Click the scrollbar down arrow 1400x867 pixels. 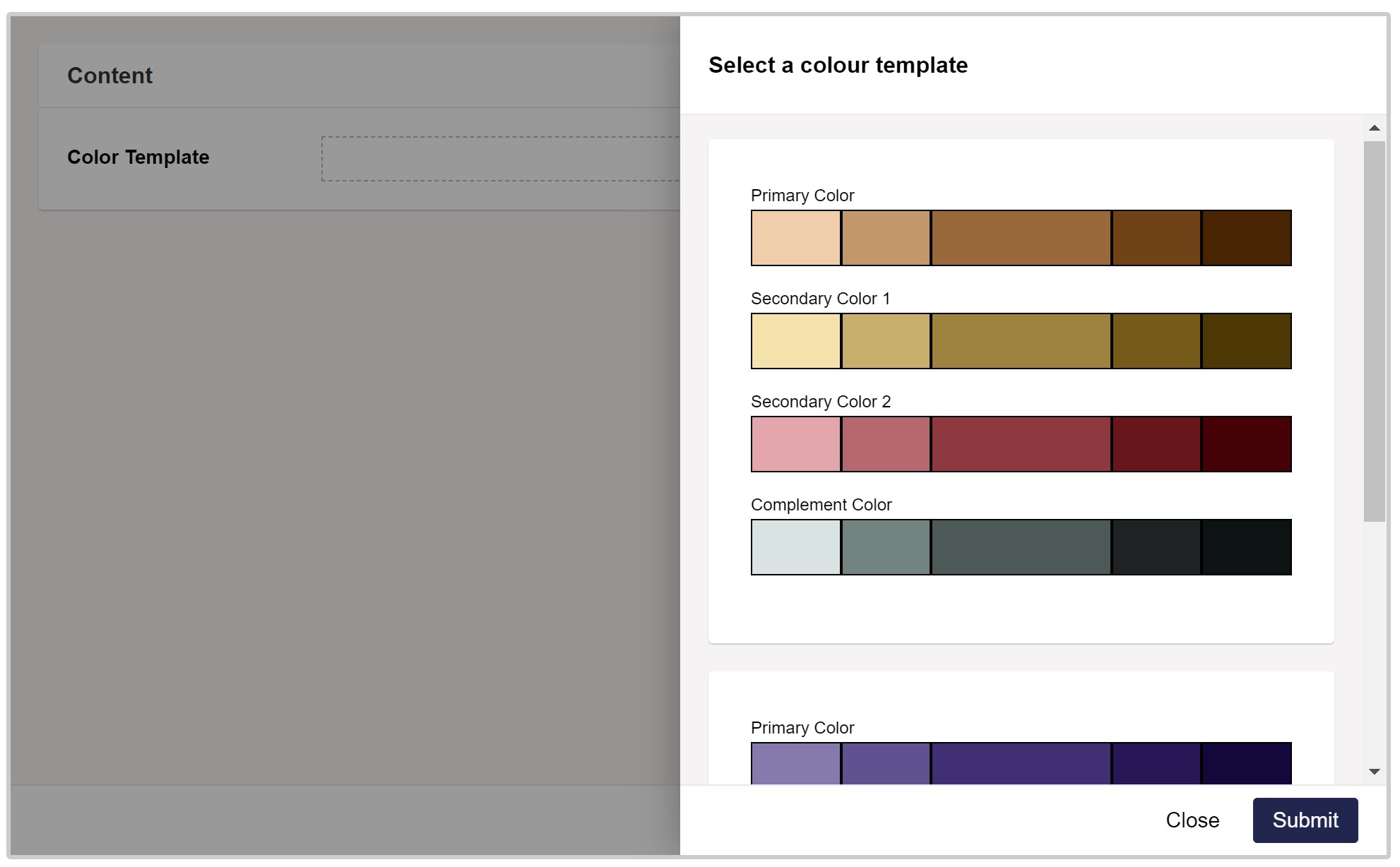(x=1374, y=772)
